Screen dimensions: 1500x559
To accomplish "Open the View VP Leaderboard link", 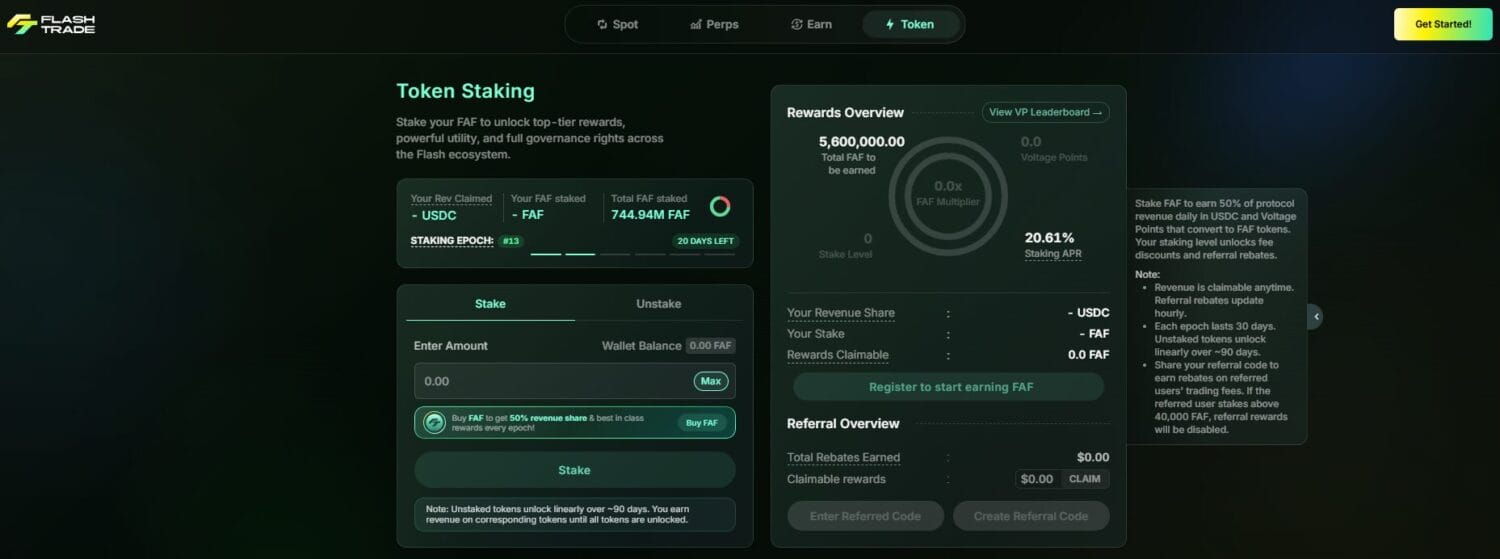I will [x=1045, y=112].
